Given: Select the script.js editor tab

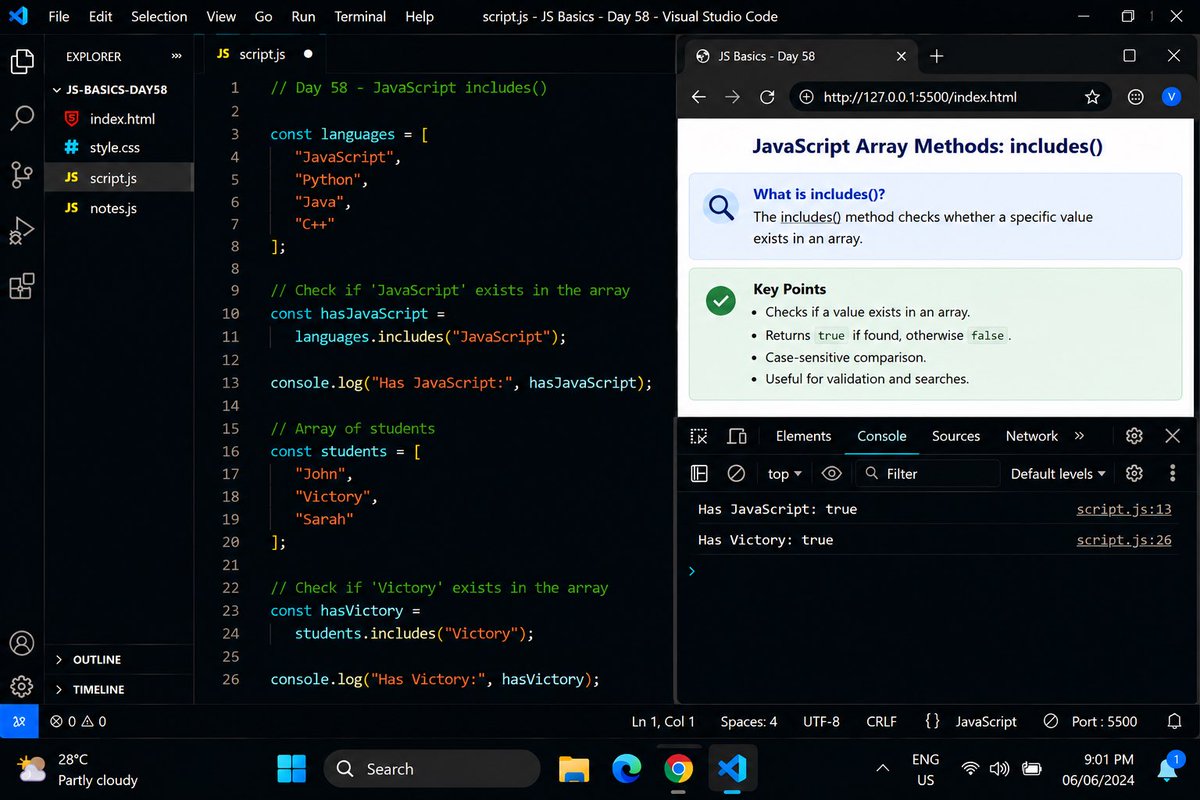Looking at the screenshot, I should 265,54.
